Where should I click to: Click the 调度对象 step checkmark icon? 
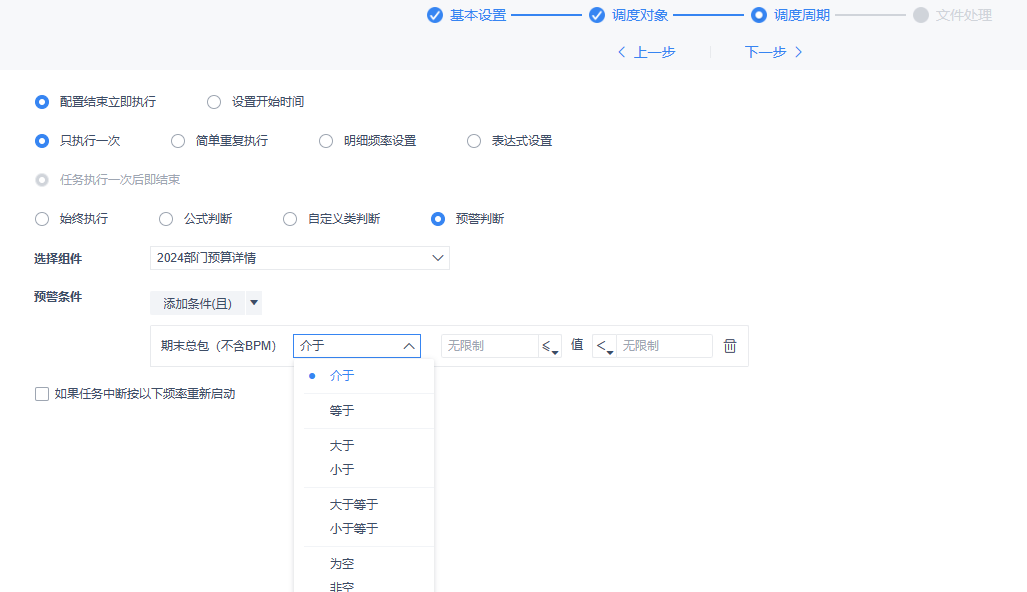click(x=597, y=15)
